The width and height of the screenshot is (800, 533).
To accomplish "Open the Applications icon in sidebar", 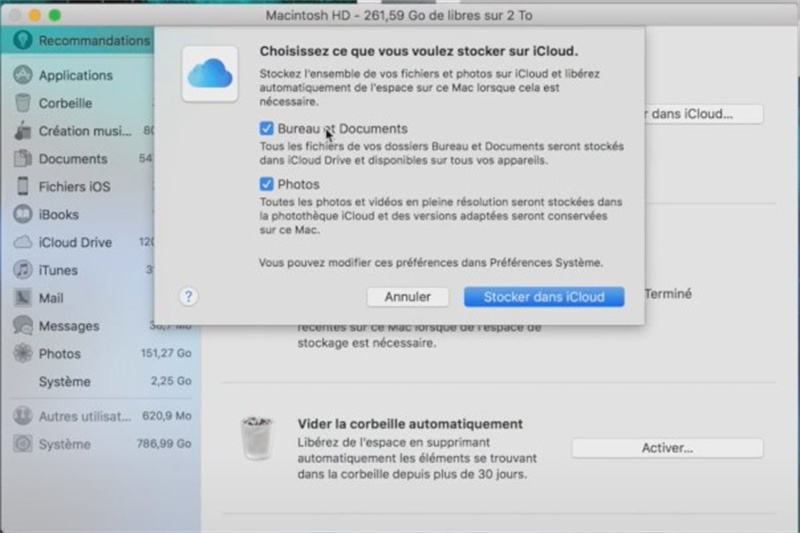I will click(x=22, y=75).
